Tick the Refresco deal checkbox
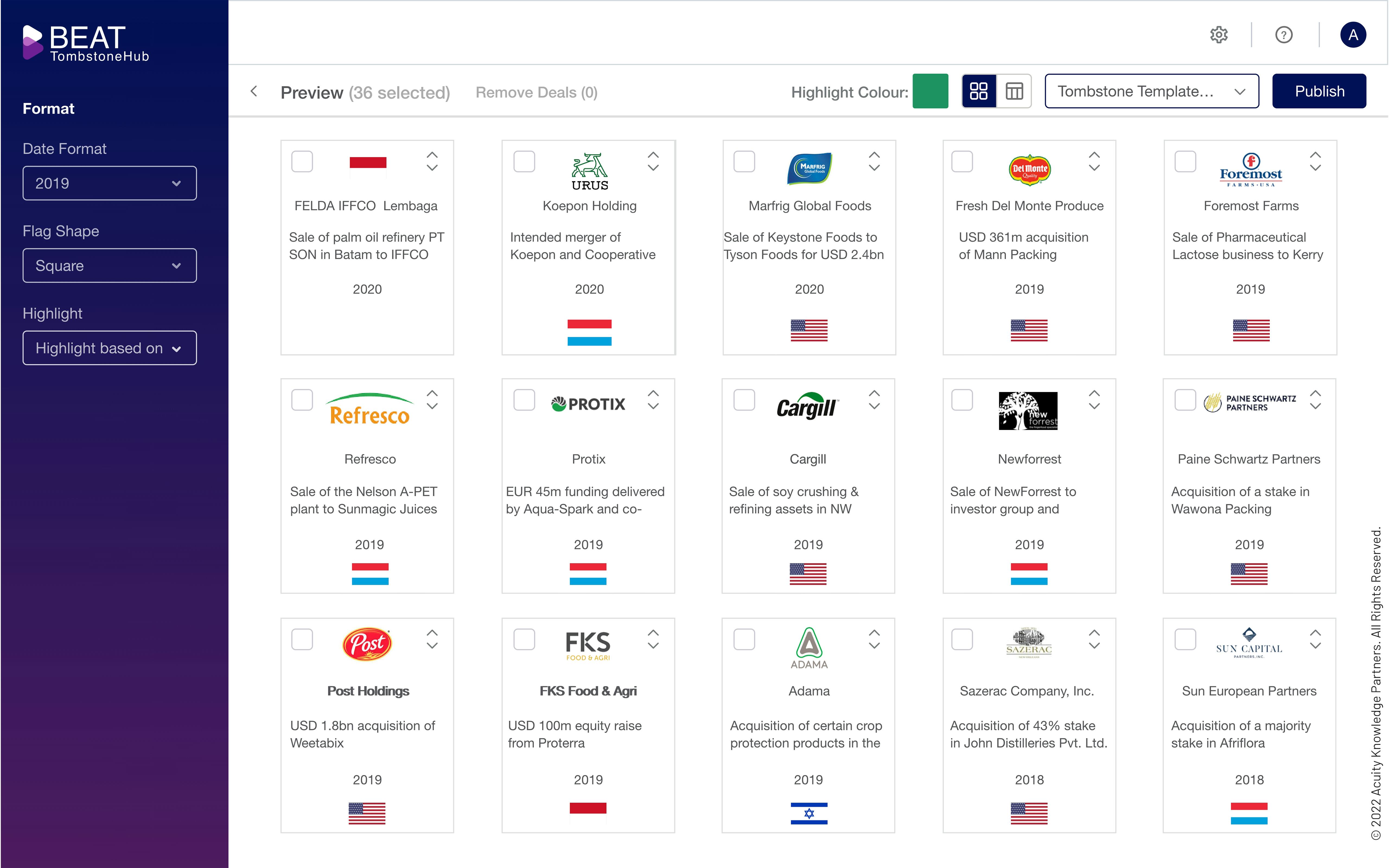 point(302,400)
